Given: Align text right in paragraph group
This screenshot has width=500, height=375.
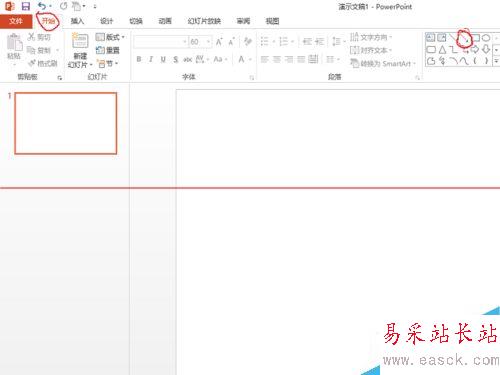Looking at the screenshot, I should 289,59.
